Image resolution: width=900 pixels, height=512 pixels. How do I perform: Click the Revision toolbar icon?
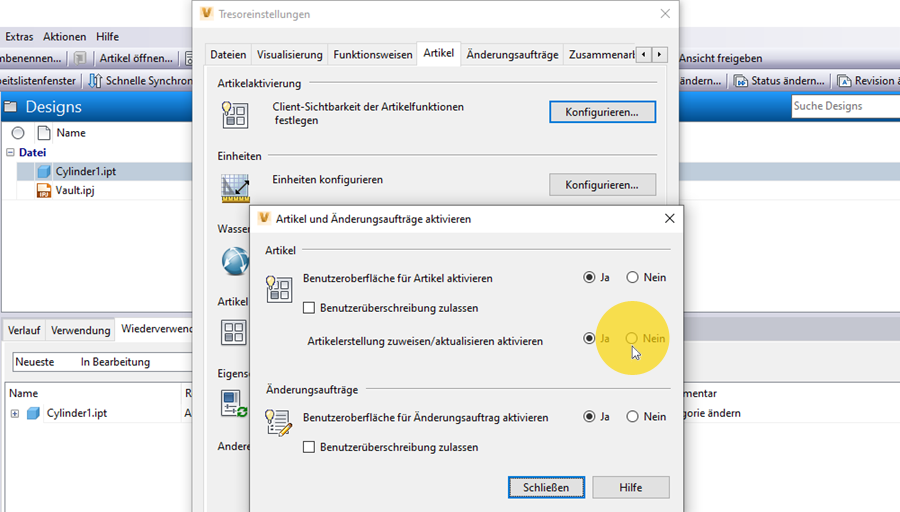[844, 81]
